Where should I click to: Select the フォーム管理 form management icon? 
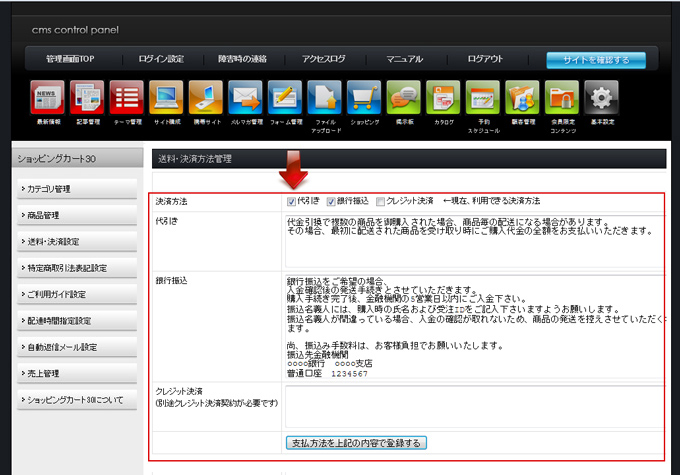pos(285,98)
